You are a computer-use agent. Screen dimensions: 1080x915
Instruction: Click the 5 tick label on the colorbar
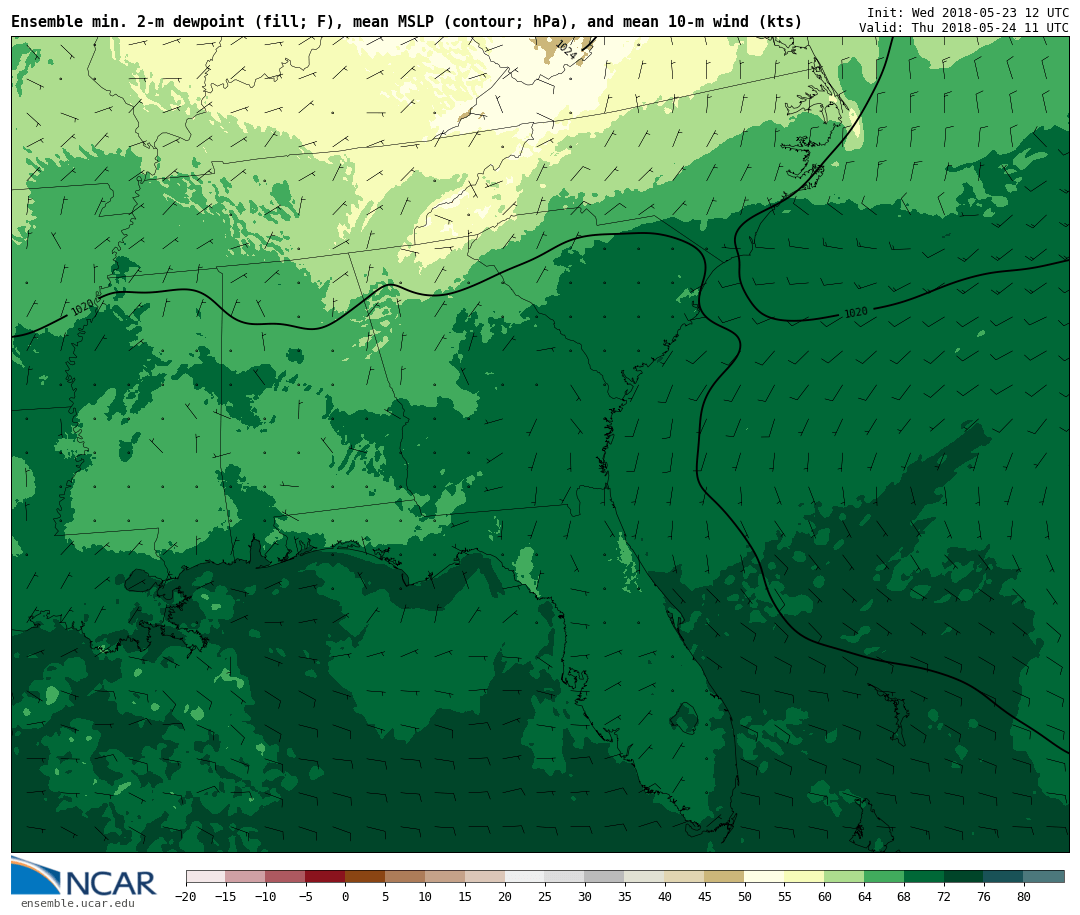tap(386, 896)
